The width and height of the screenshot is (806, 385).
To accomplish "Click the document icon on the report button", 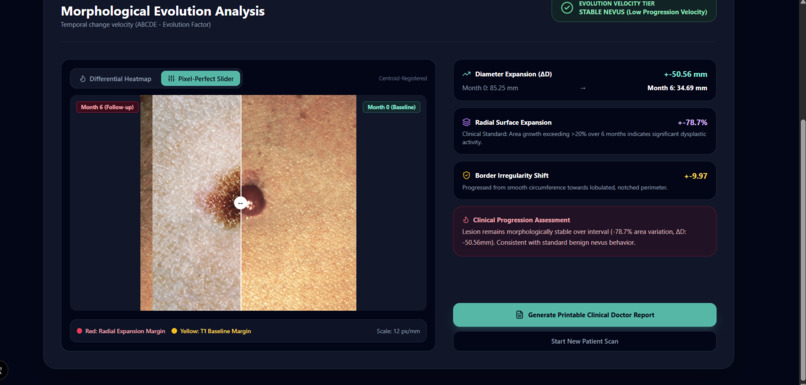I will tap(519, 315).
